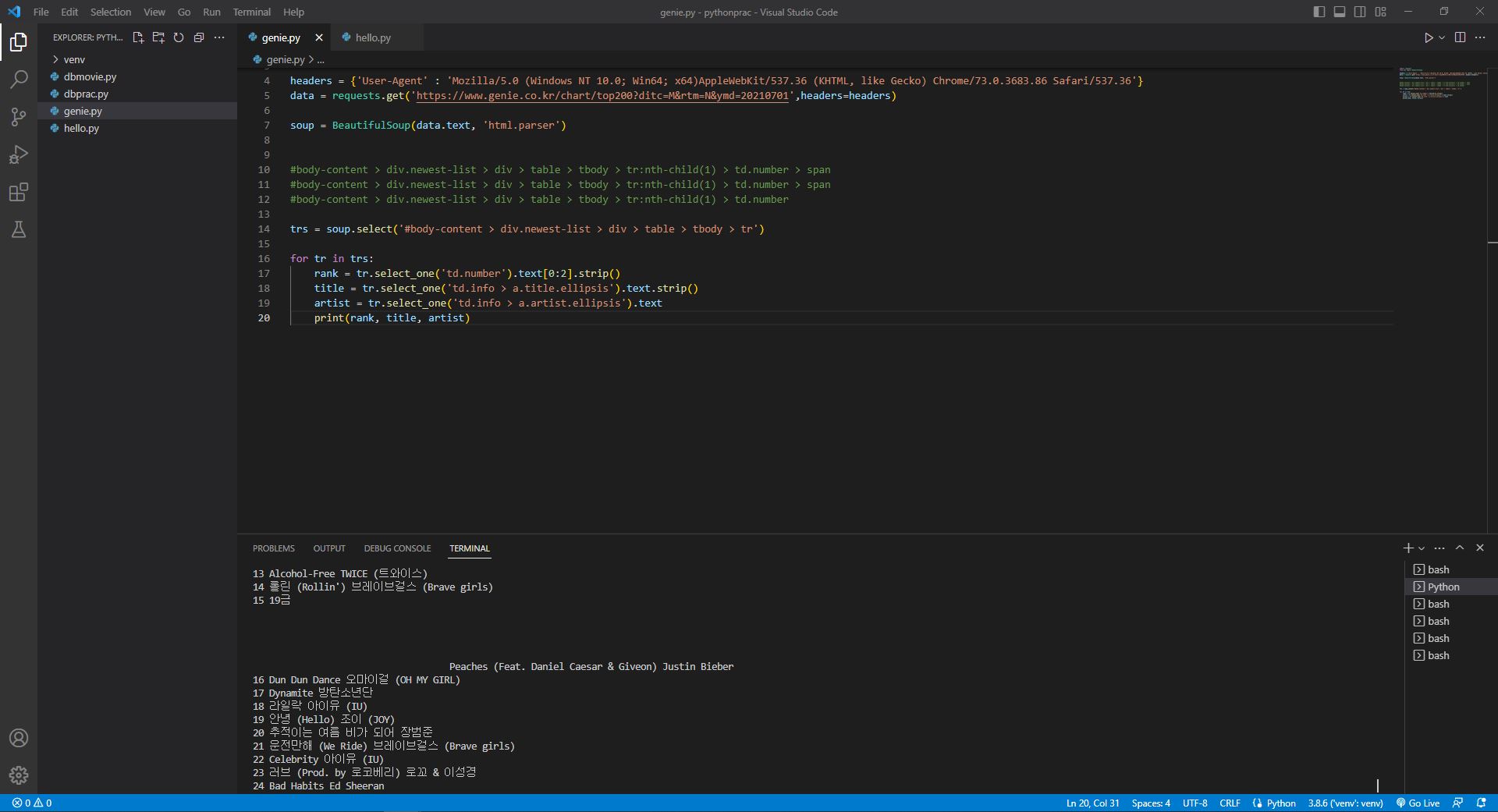1498x812 pixels.
Task: Select the Terminal panel tab
Action: tap(470, 548)
